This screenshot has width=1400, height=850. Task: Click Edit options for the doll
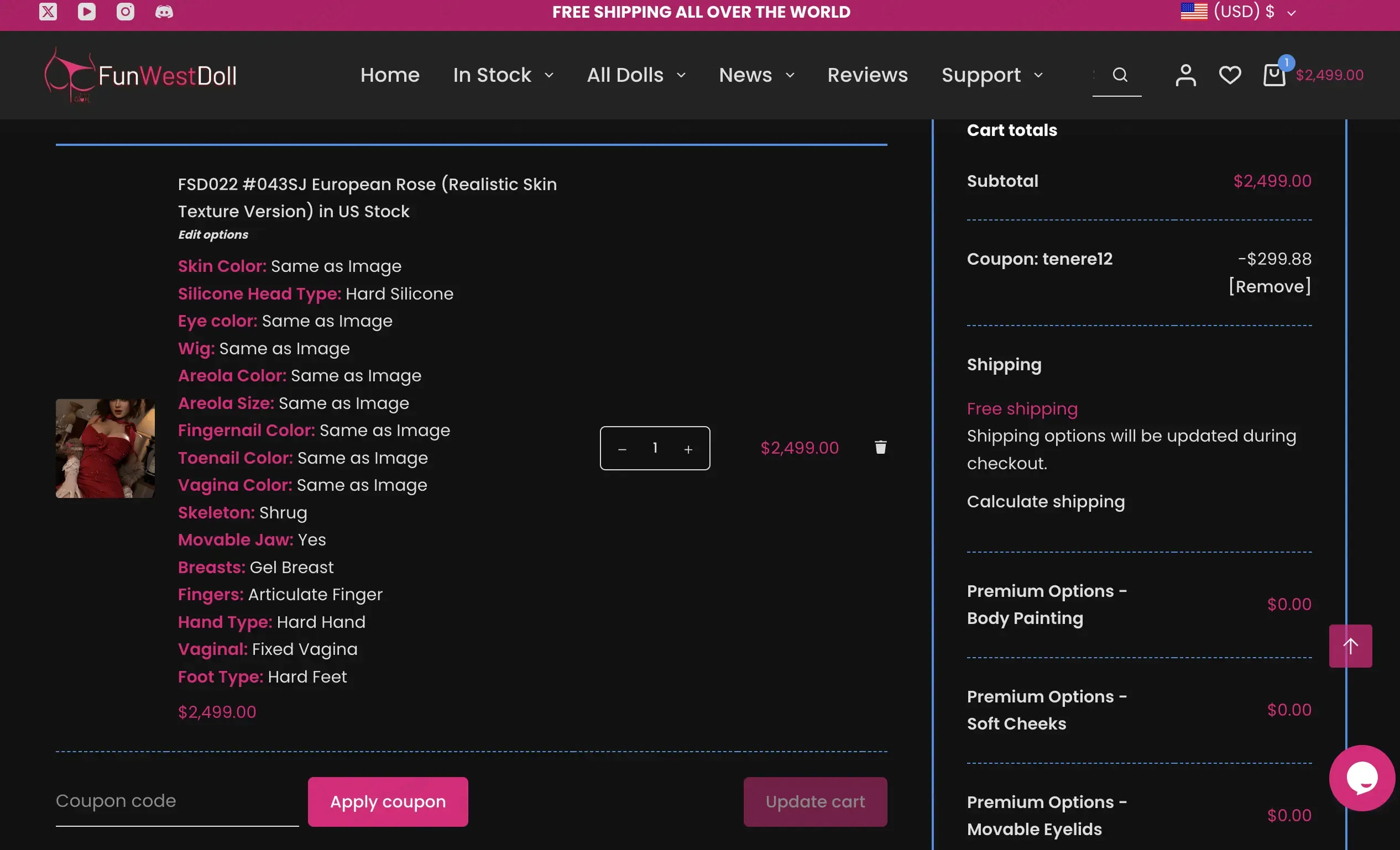click(213, 234)
